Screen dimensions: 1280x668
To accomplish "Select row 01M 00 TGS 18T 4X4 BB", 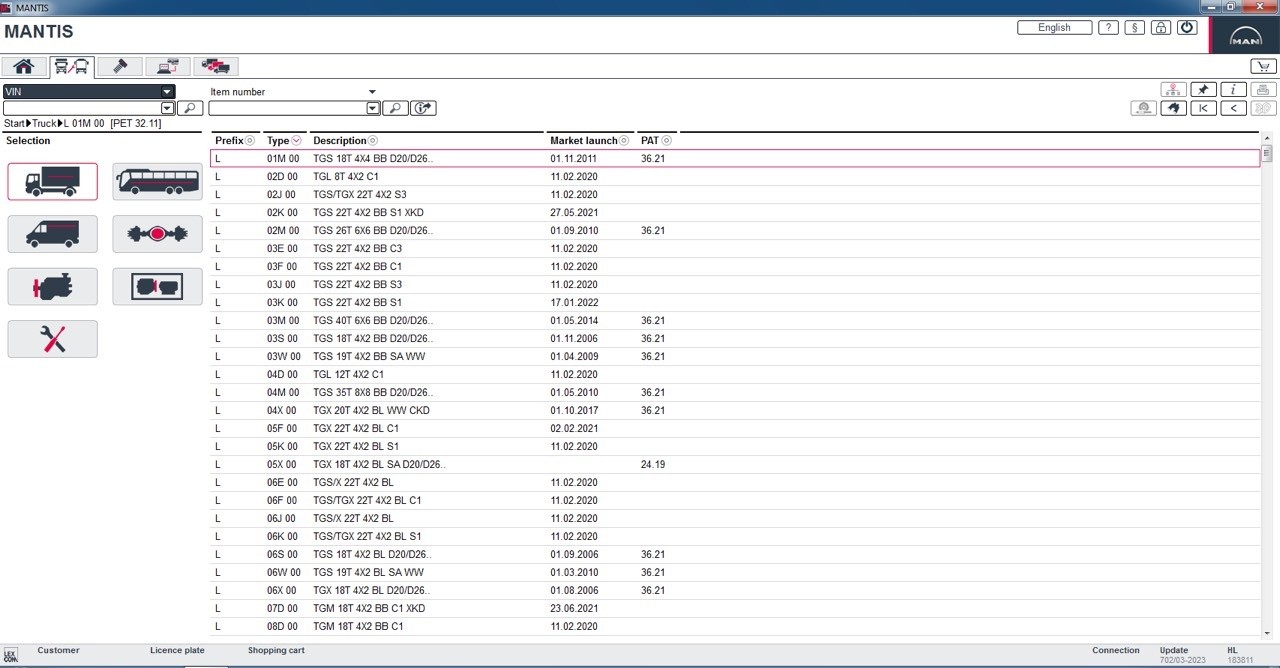I will pos(735,158).
